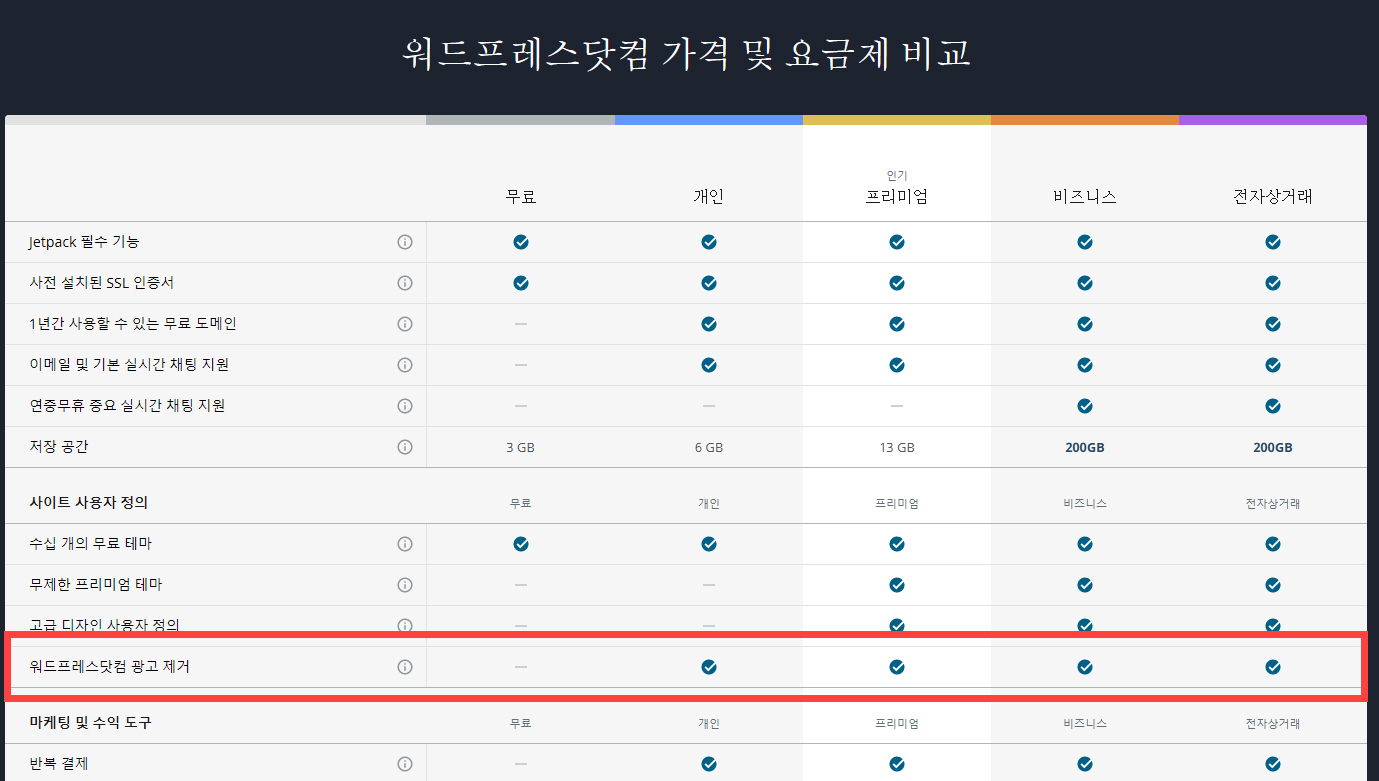The image size is (1379, 781).
Task: Click the 무제한 프리미엄 테마 label
Action: pyautogui.click(x=96, y=585)
